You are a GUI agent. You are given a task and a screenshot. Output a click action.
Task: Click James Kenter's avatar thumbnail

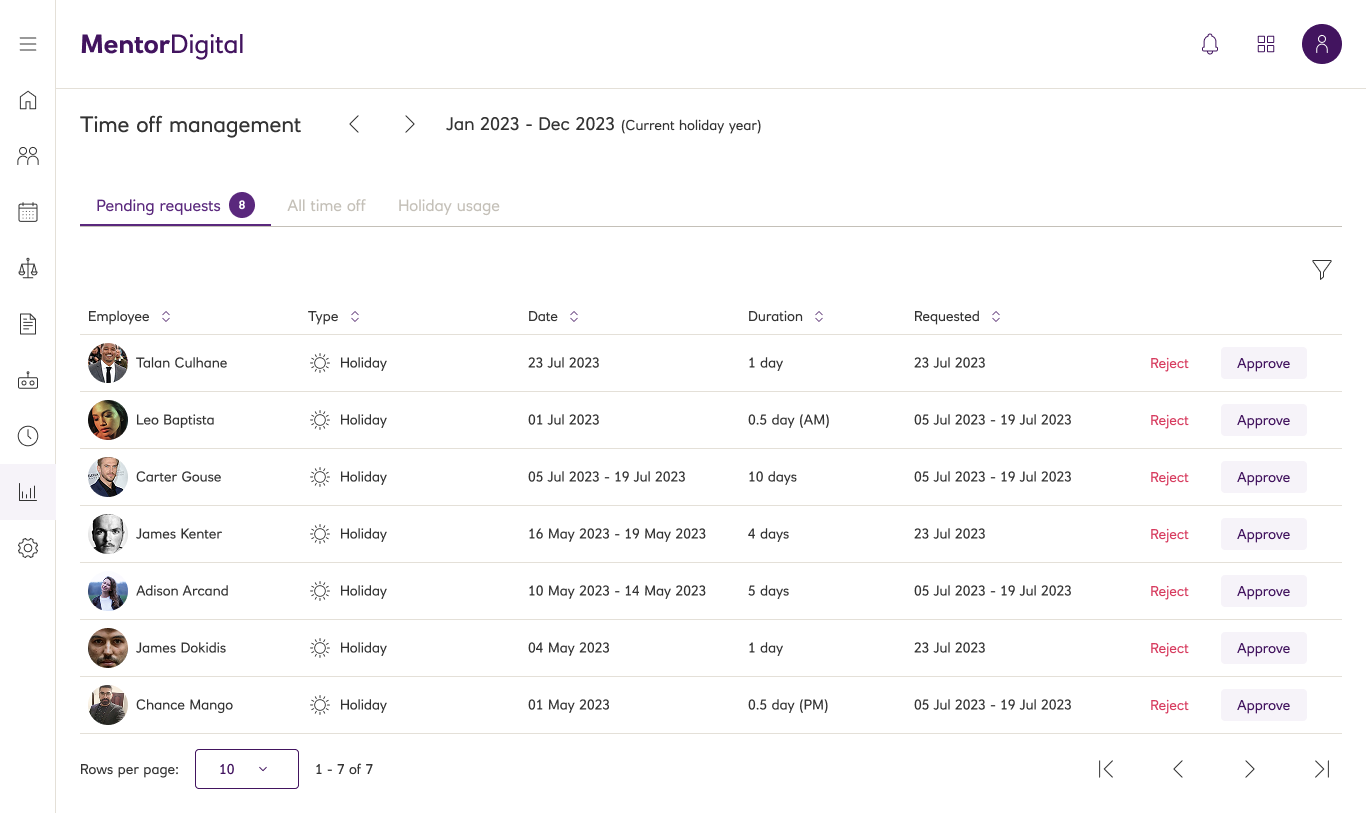point(108,534)
